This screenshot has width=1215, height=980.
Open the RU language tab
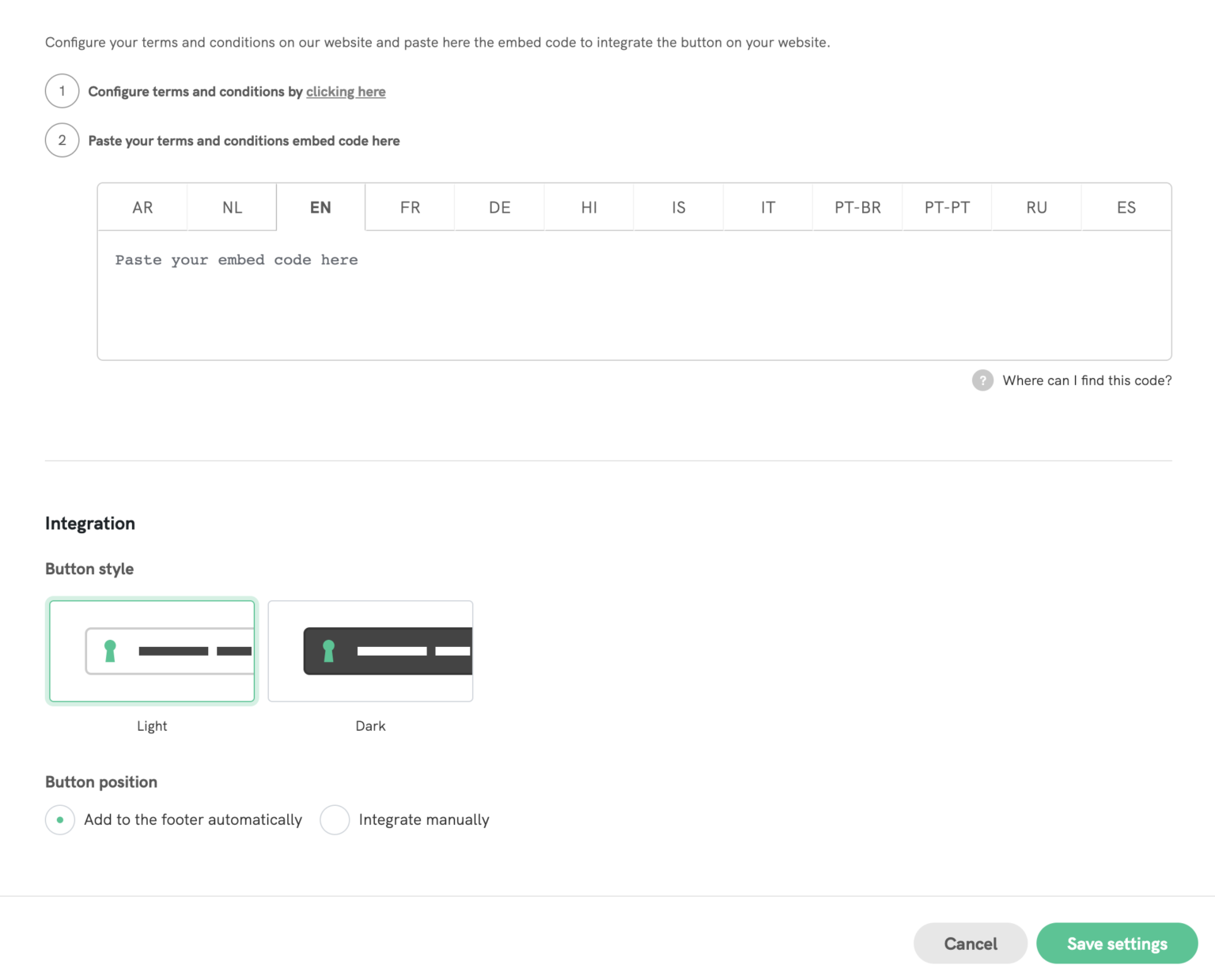(1036, 207)
